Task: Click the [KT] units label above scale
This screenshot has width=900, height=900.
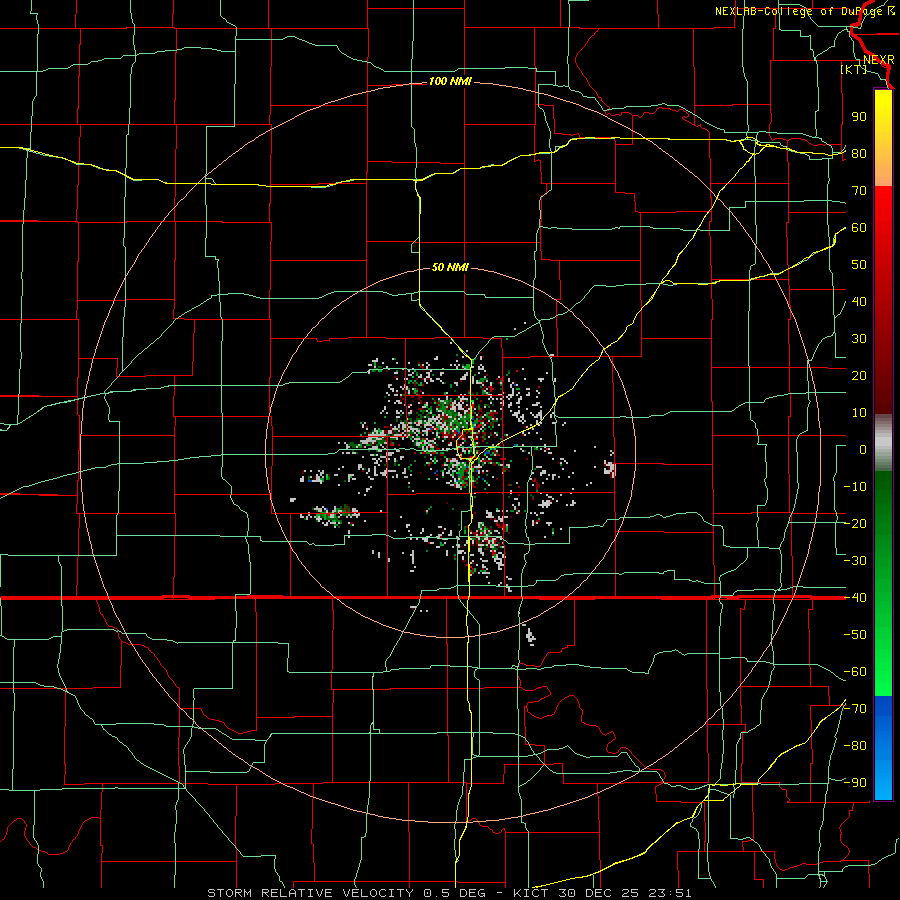Action: tap(854, 69)
